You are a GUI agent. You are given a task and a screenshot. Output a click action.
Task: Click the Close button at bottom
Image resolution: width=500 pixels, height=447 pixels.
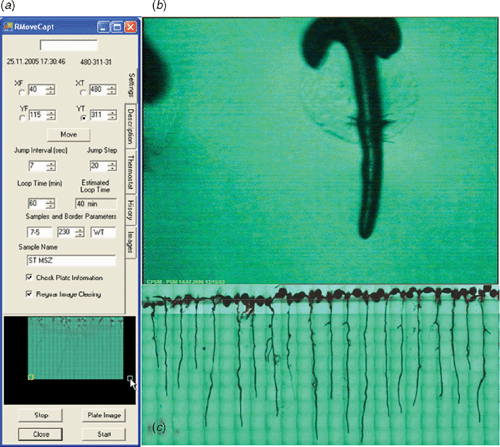pyautogui.click(x=40, y=434)
